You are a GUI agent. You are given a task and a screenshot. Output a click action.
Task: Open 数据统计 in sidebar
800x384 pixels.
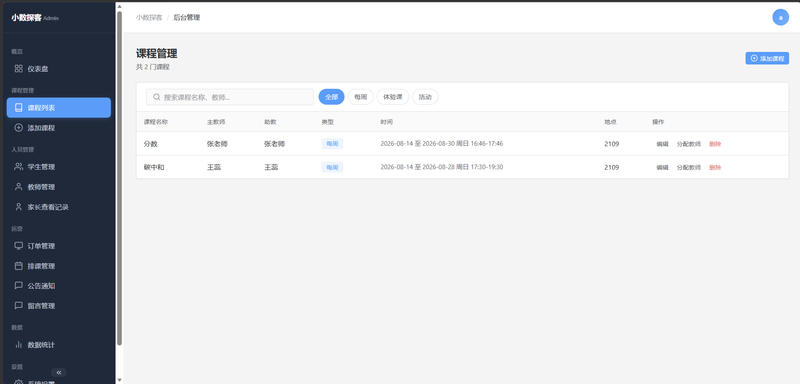[59, 345]
